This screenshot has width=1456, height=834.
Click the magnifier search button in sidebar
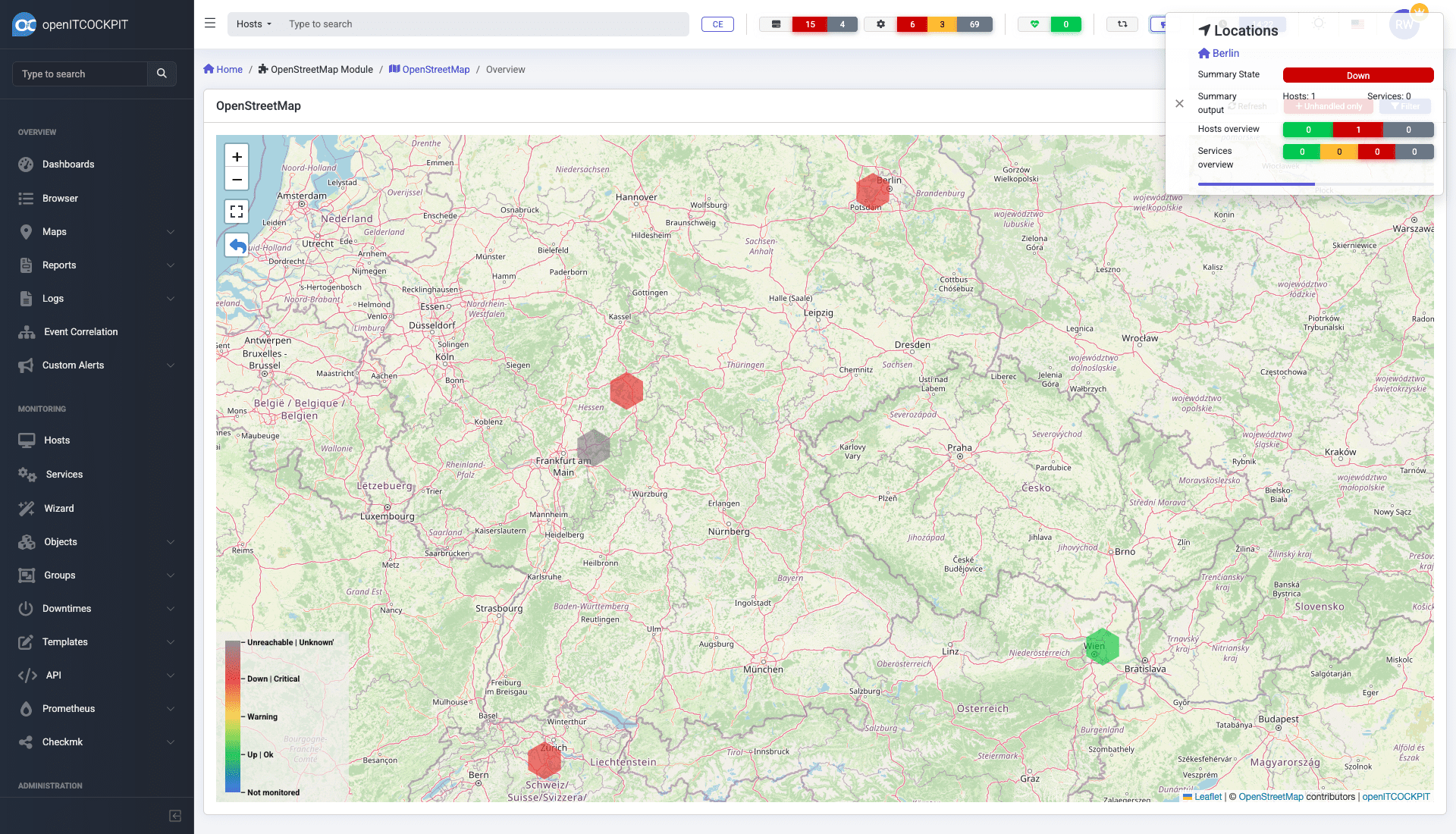click(x=162, y=74)
